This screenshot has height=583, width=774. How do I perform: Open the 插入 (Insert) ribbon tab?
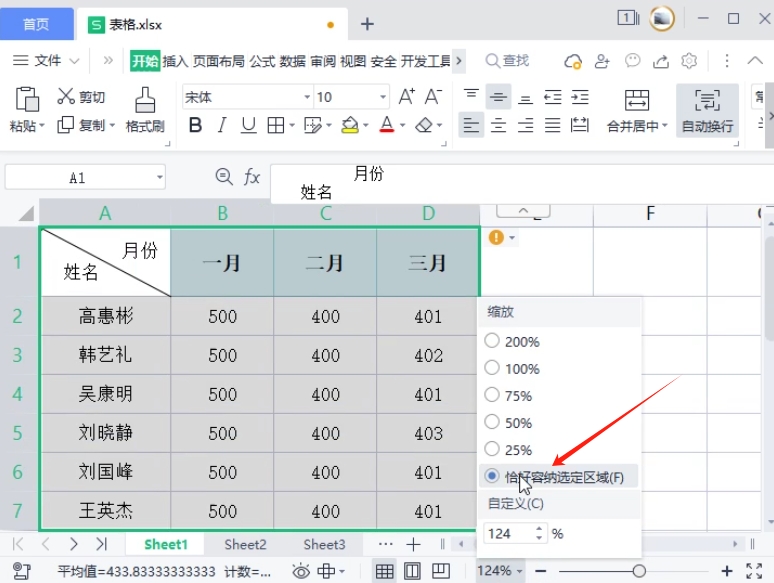click(x=175, y=61)
